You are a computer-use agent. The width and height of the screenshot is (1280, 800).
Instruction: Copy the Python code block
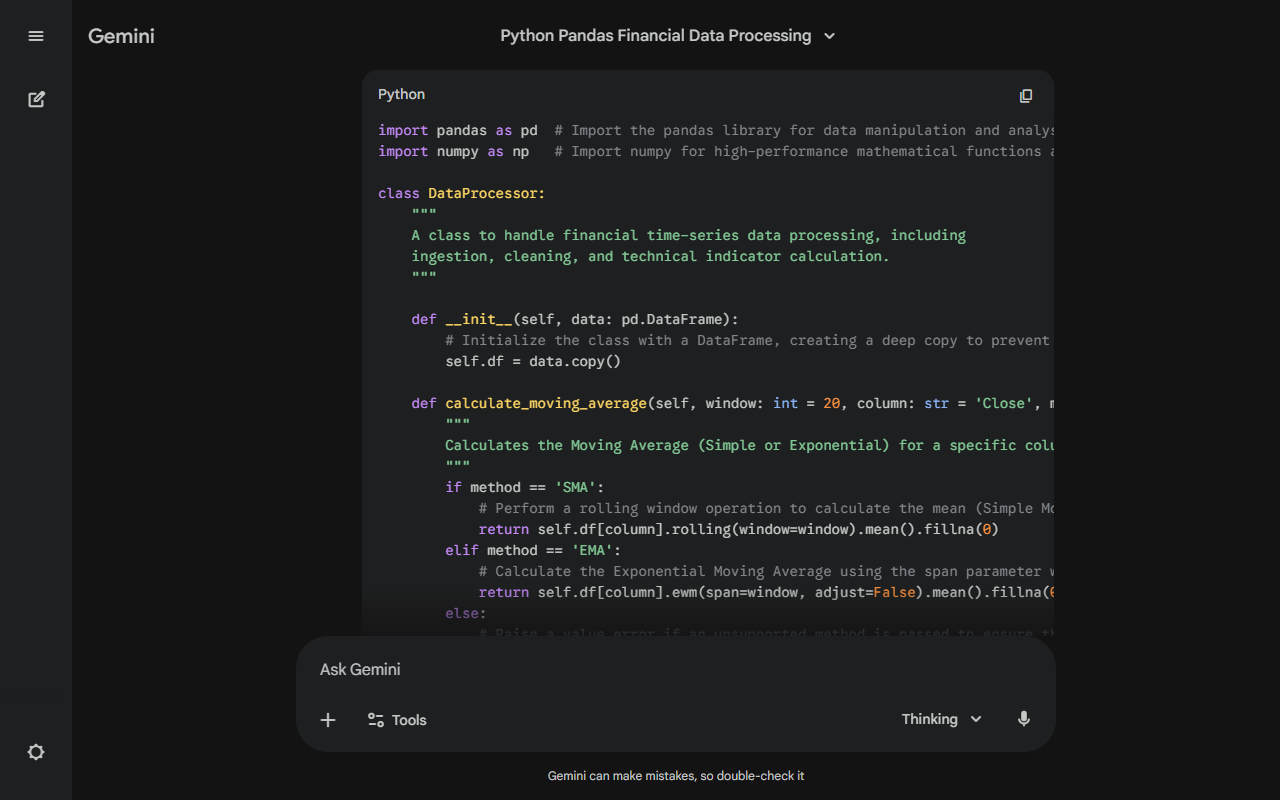point(1025,96)
